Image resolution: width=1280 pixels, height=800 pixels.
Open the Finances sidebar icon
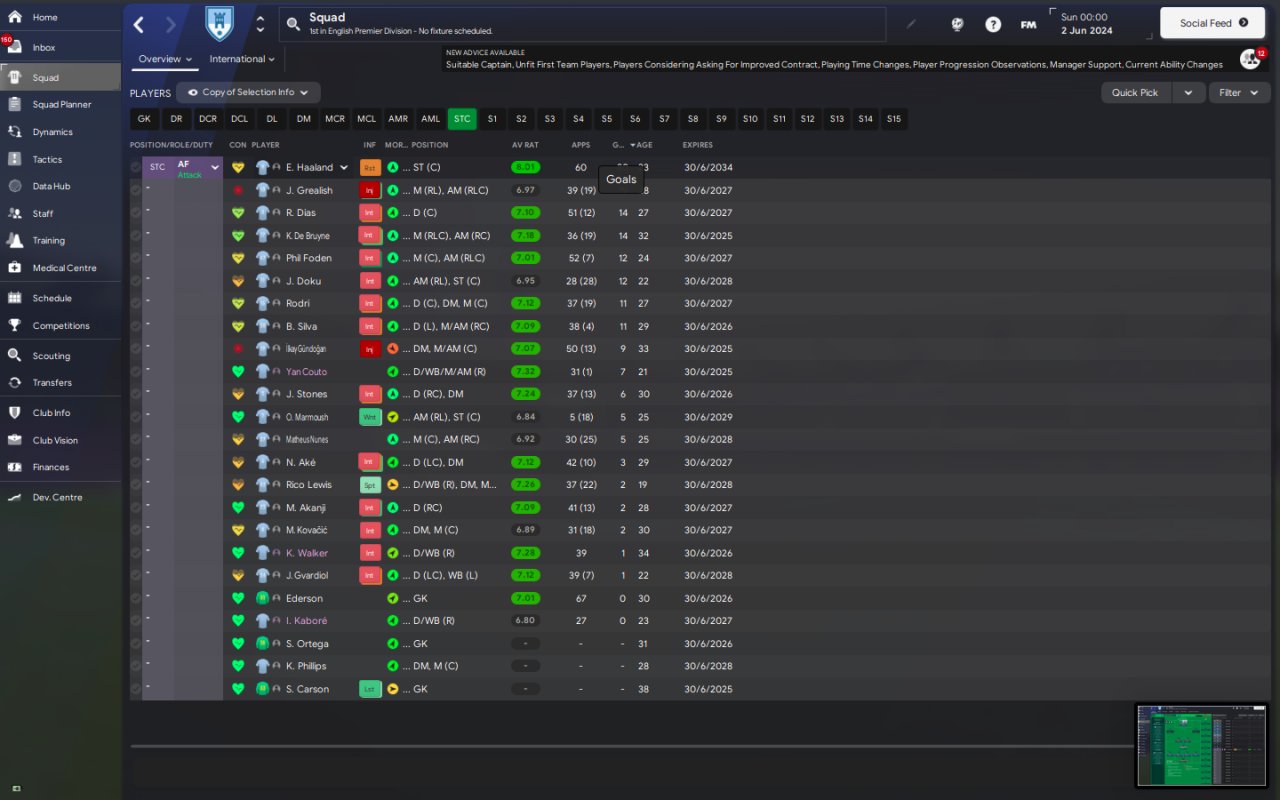[x=14, y=467]
